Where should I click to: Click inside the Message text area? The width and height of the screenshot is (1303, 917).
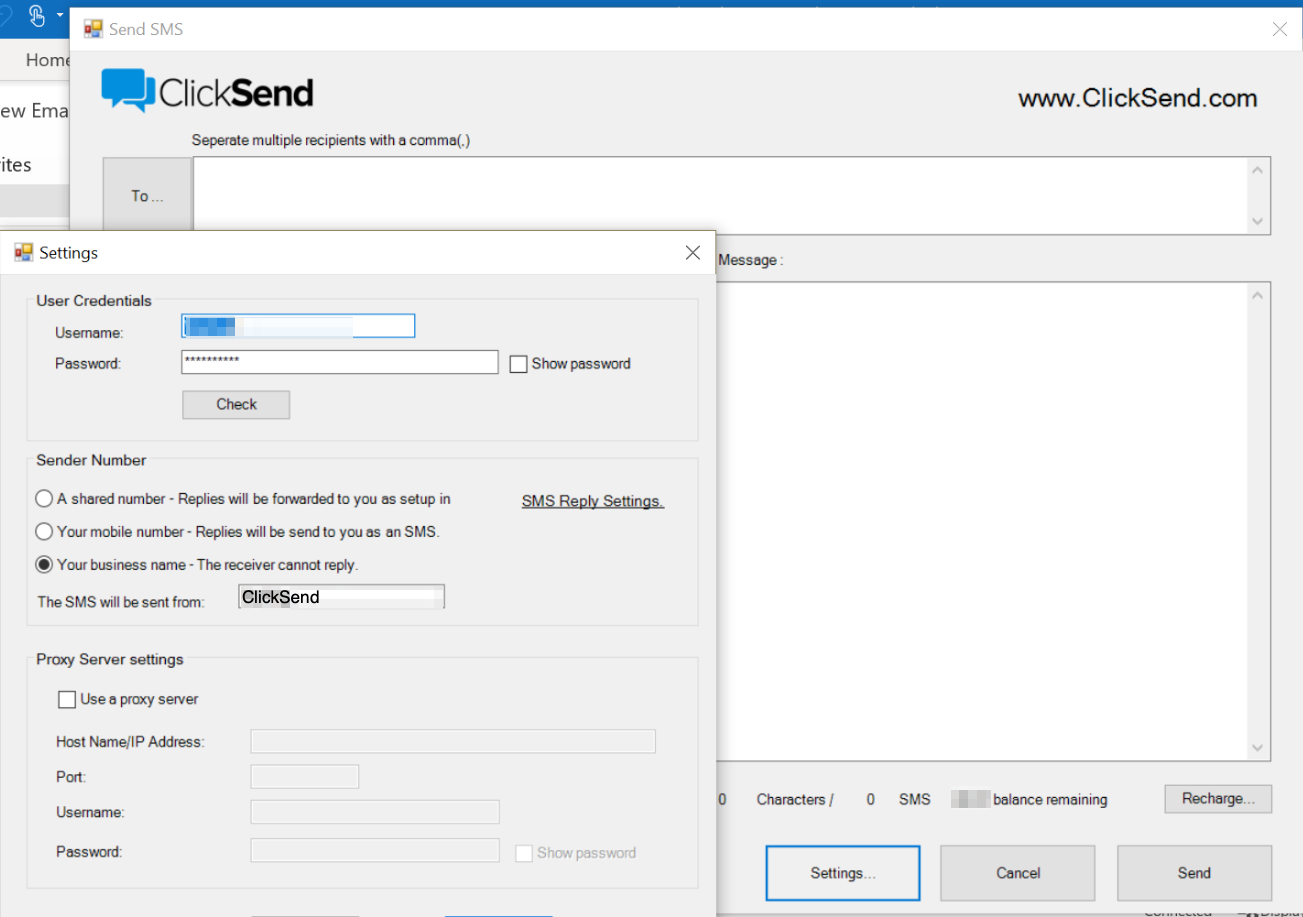pyautogui.click(x=993, y=520)
